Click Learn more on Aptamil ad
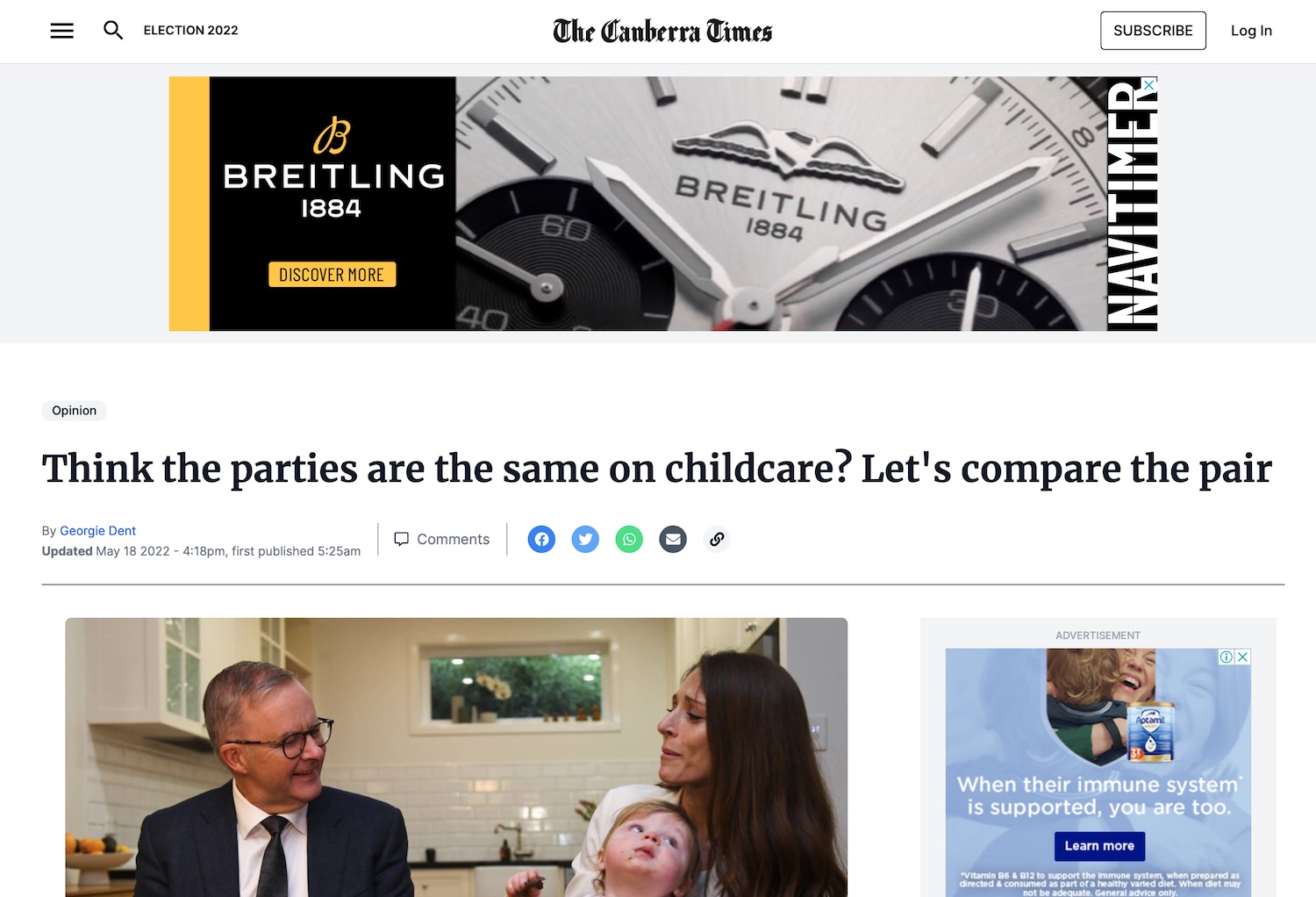Screen dimensions: 1316x897 1099,846
